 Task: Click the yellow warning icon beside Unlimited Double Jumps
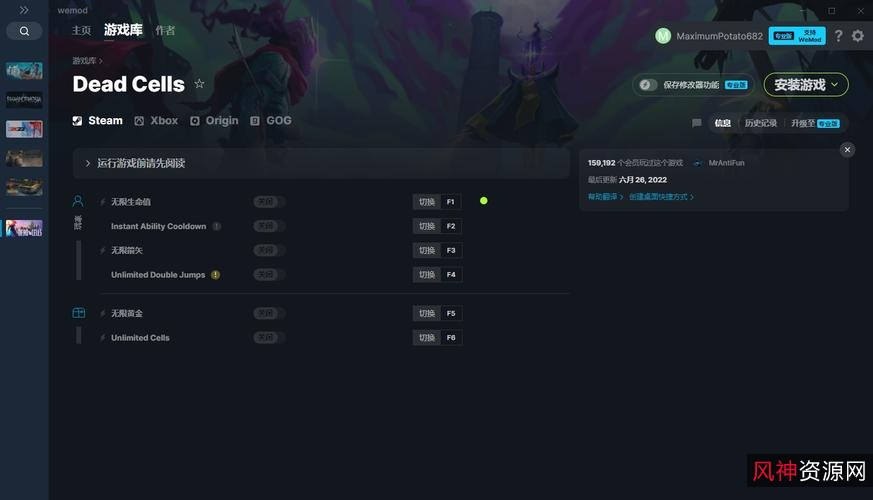[x=215, y=274]
